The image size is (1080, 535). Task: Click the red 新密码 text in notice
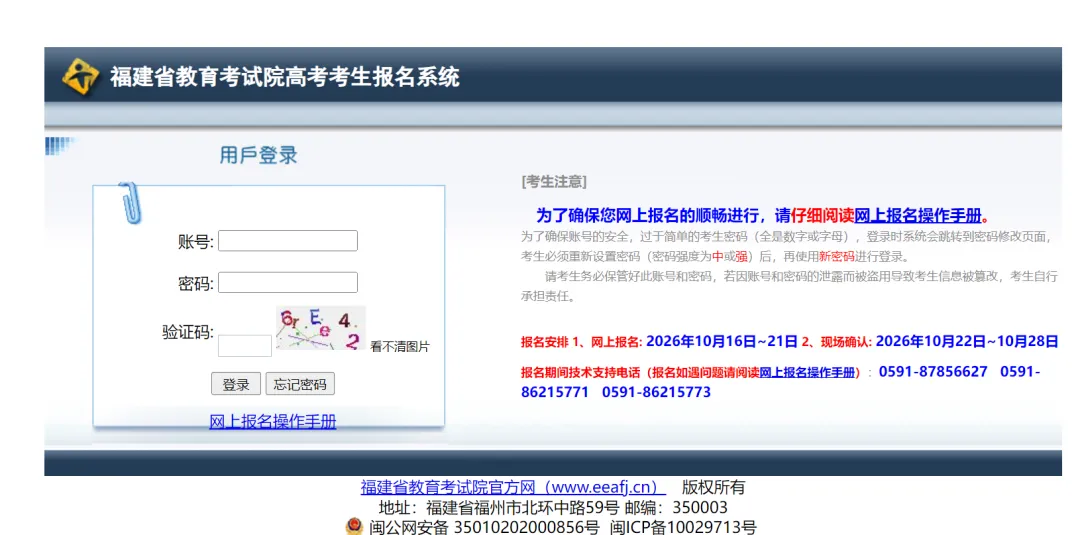pyautogui.click(x=836, y=257)
